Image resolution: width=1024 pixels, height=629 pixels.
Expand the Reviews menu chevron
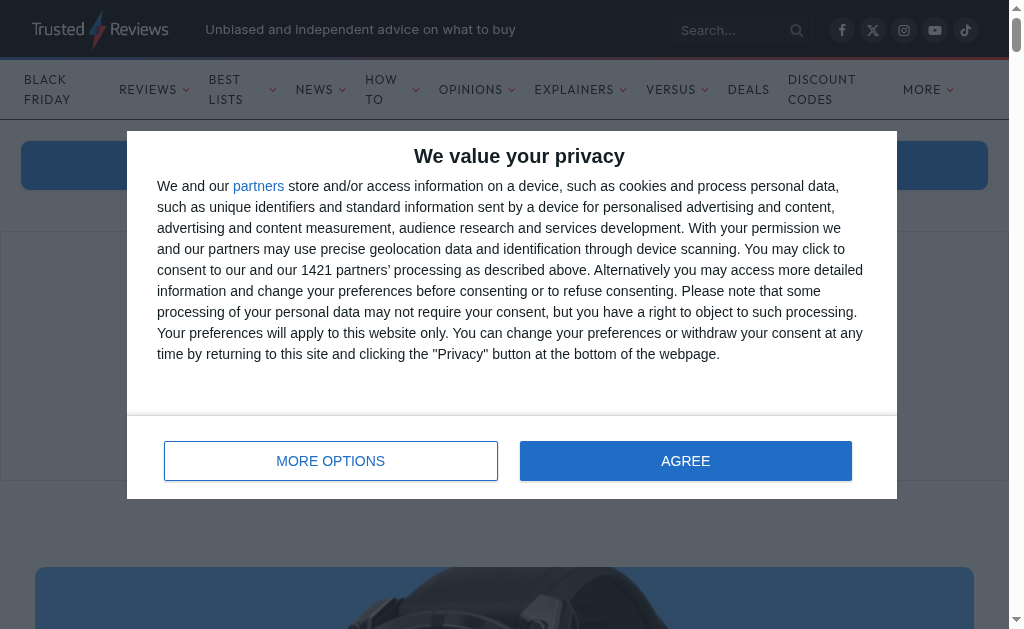pos(186,90)
